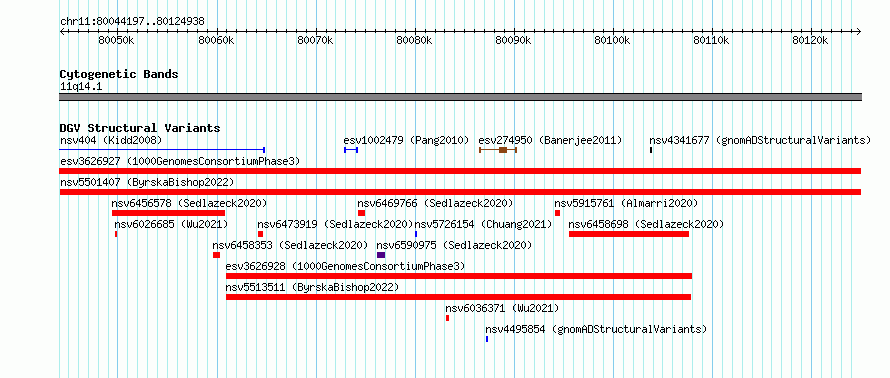Click the brown esv274950 variant glyph

click(498, 150)
